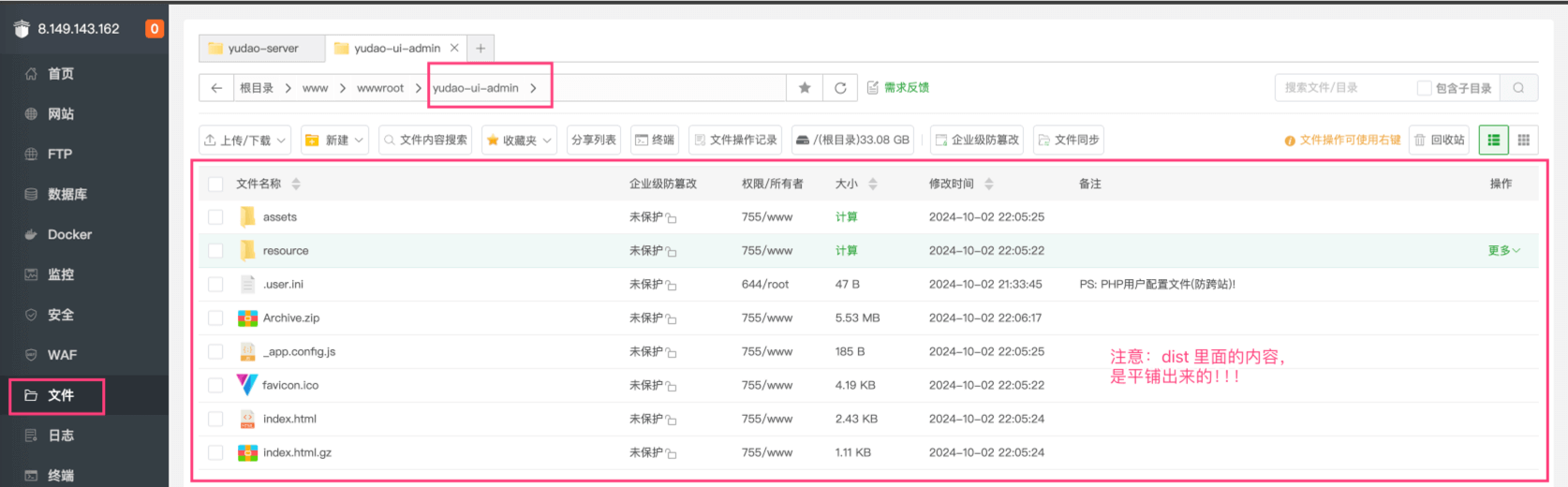Image resolution: width=1568 pixels, height=487 pixels.
Task: Click the file search input field
Action: [1339, 88]
